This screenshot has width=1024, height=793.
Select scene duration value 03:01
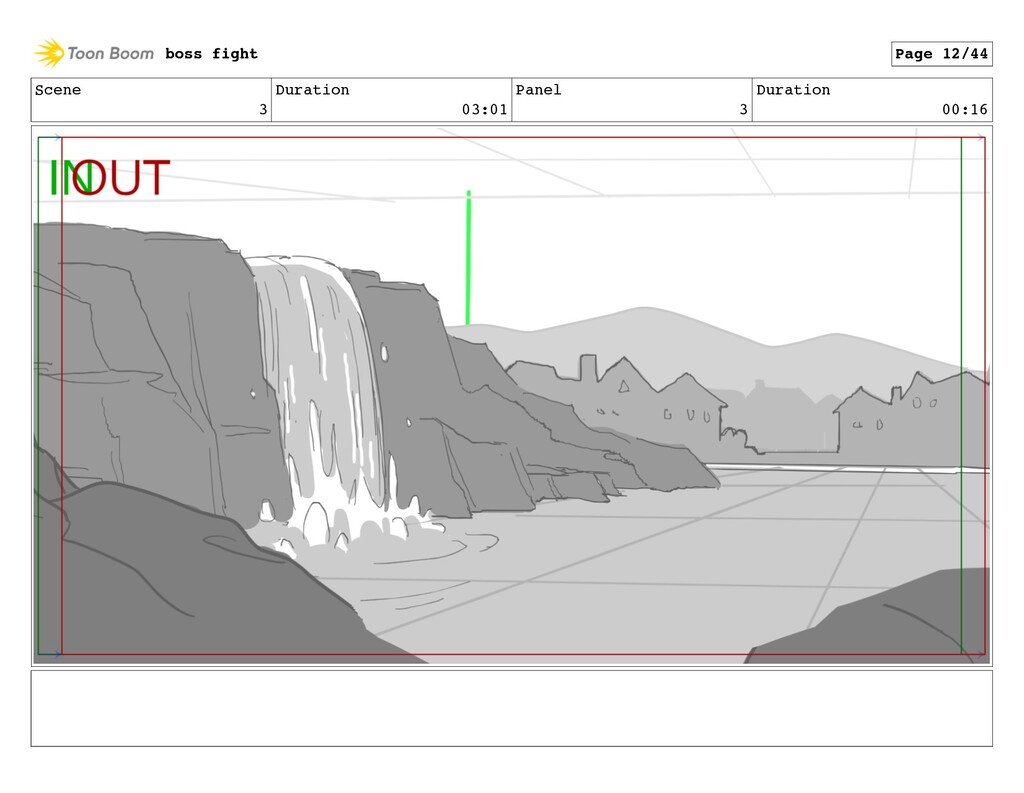click(x=484, y=110)
